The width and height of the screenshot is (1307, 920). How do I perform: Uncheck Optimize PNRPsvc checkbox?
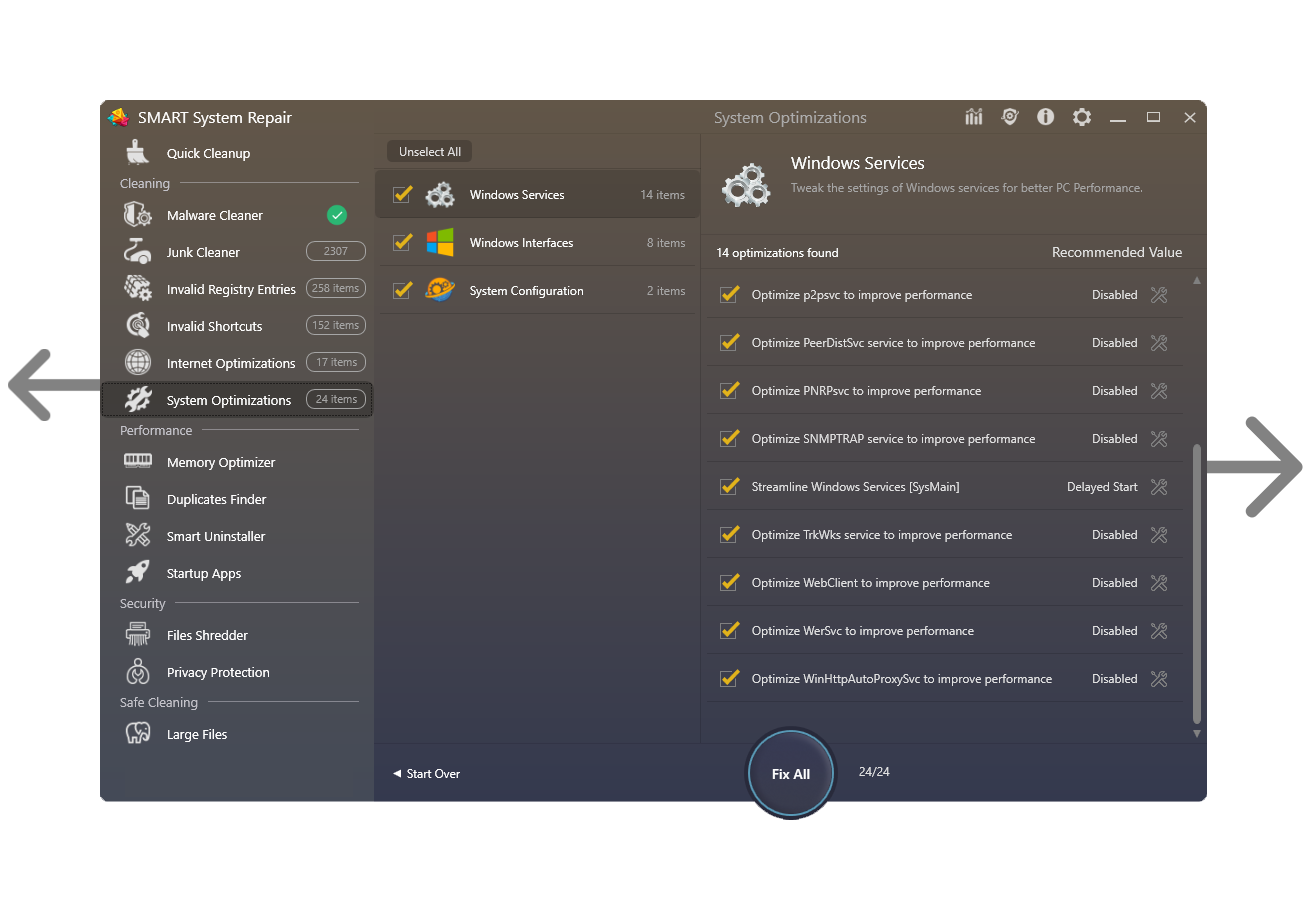[x=729, y=390]
